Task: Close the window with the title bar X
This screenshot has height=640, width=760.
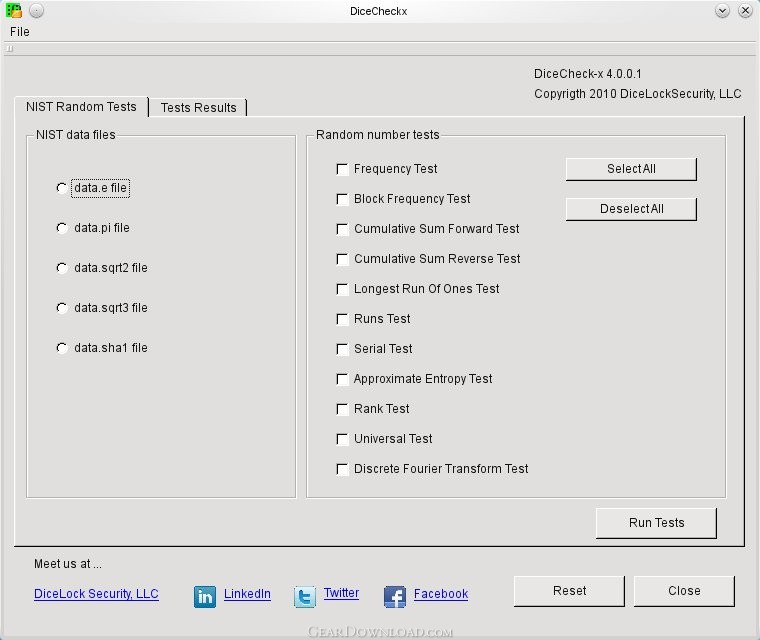Action: coord(745,10)
